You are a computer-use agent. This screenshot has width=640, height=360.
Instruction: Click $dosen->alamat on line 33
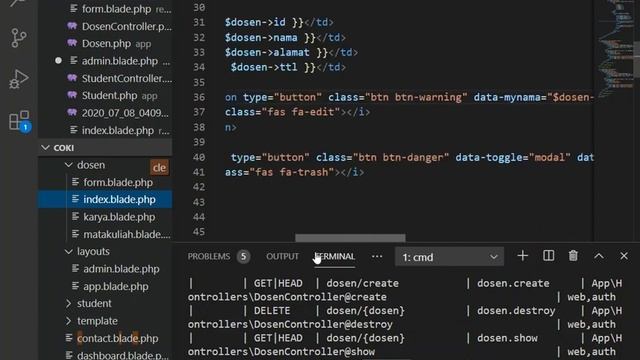tap(267, 53)
